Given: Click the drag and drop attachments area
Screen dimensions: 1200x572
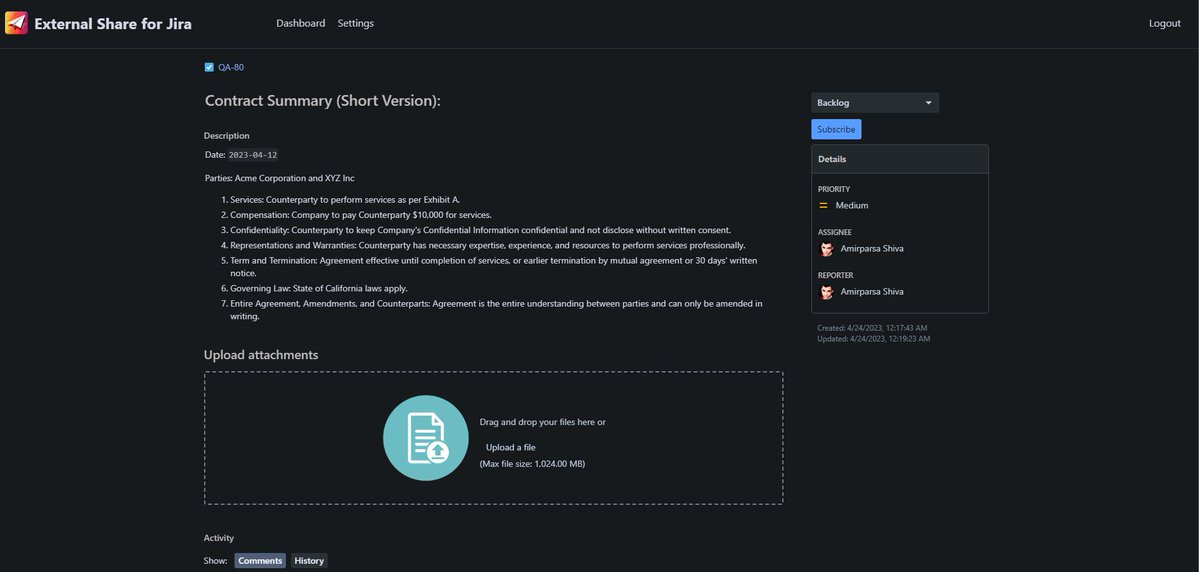Looking at the screenshot, I should [x=494, y=438].
